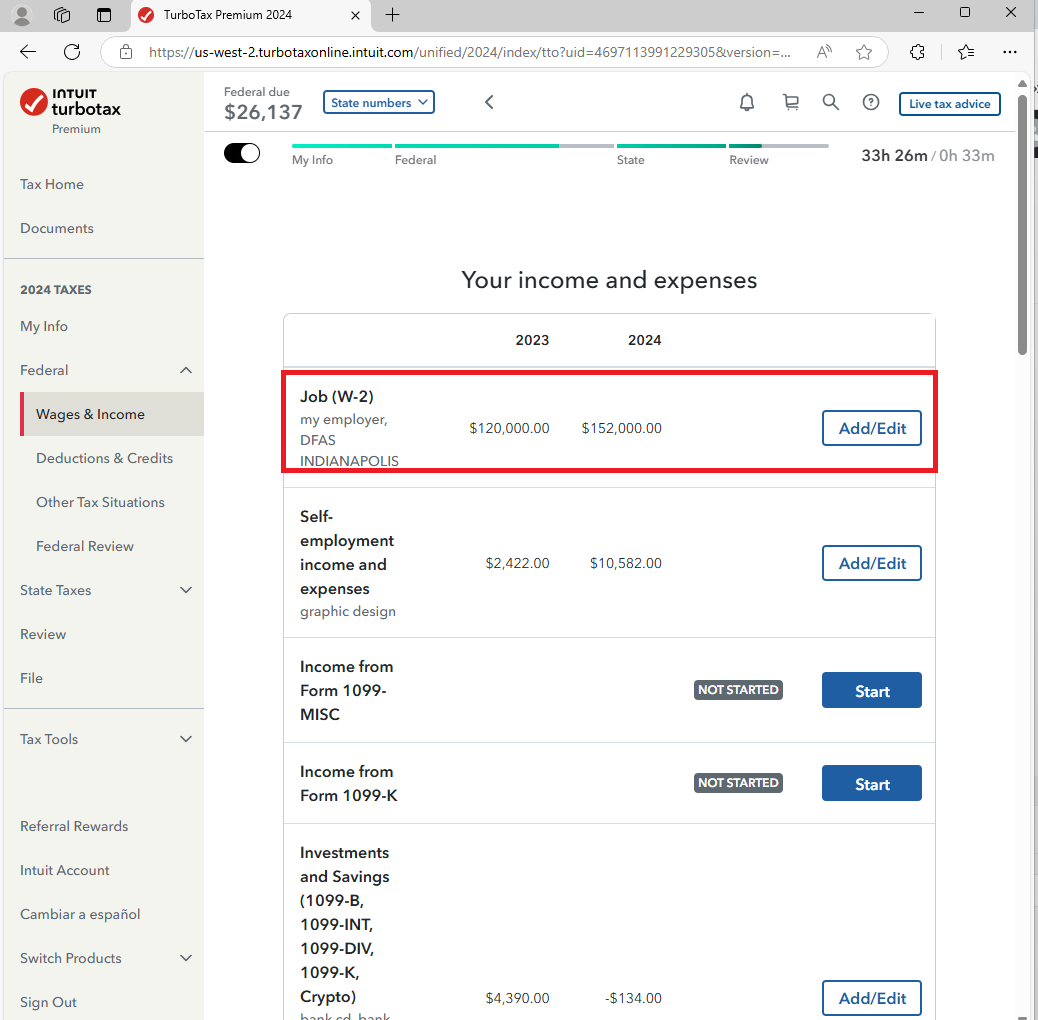Click the NOT STARTED badge for 1099-MISC
The image size is (1038, 1020).
click(x=738, y=690)
